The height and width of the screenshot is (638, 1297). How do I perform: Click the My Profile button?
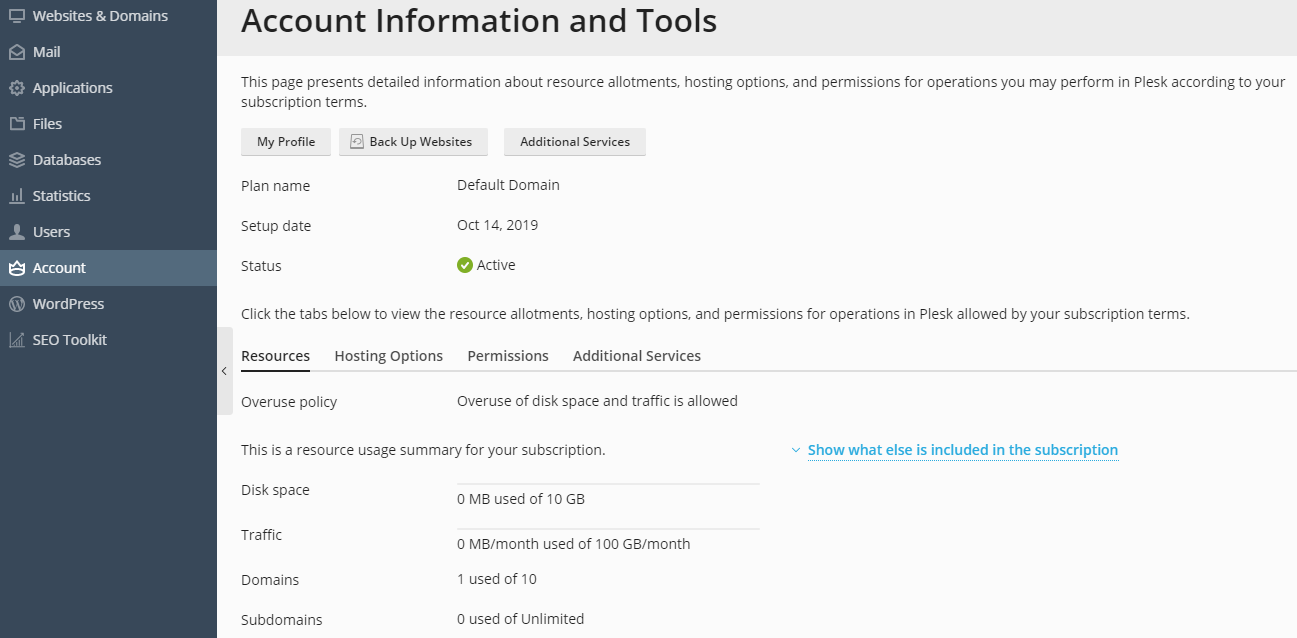[286, 142]
